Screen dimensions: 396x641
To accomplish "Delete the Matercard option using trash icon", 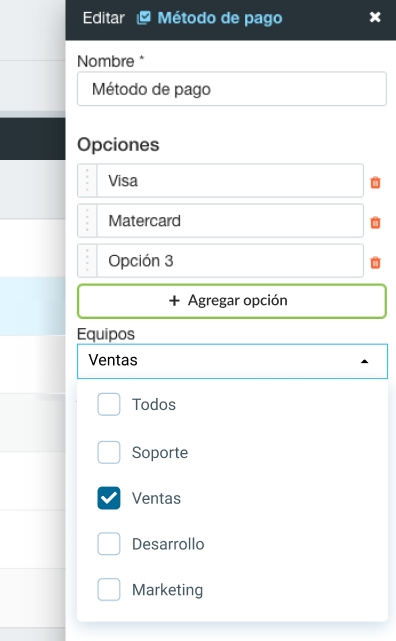I will point(375,222).
